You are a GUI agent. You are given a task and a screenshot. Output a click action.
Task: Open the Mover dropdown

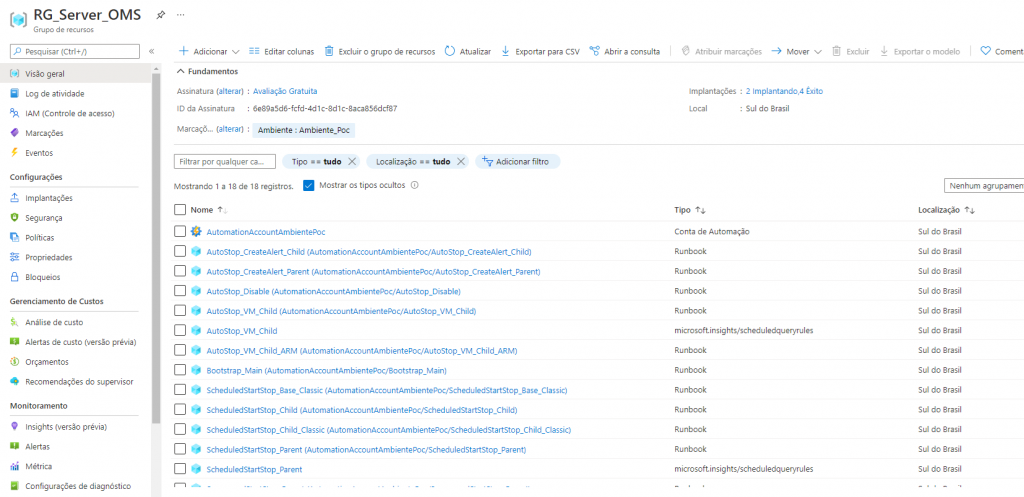[796, 51]
